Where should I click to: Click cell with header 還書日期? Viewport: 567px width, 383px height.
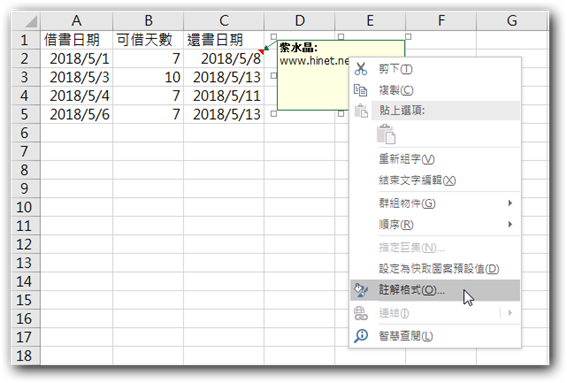224,40
